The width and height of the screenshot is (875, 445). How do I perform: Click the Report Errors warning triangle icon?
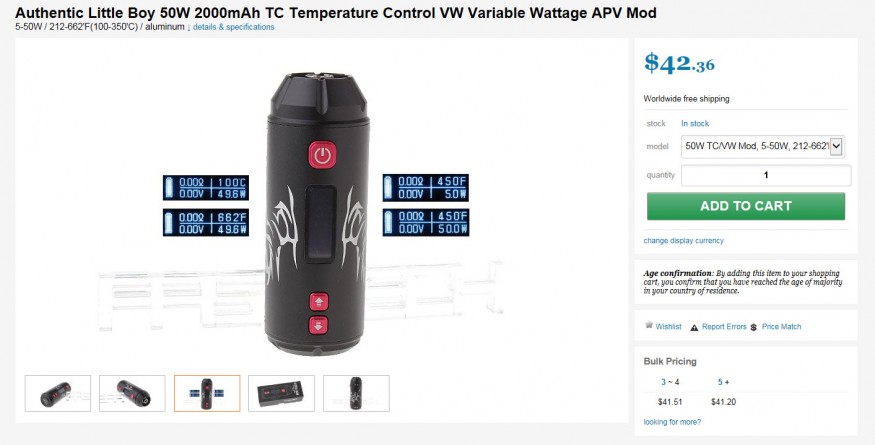694,328
